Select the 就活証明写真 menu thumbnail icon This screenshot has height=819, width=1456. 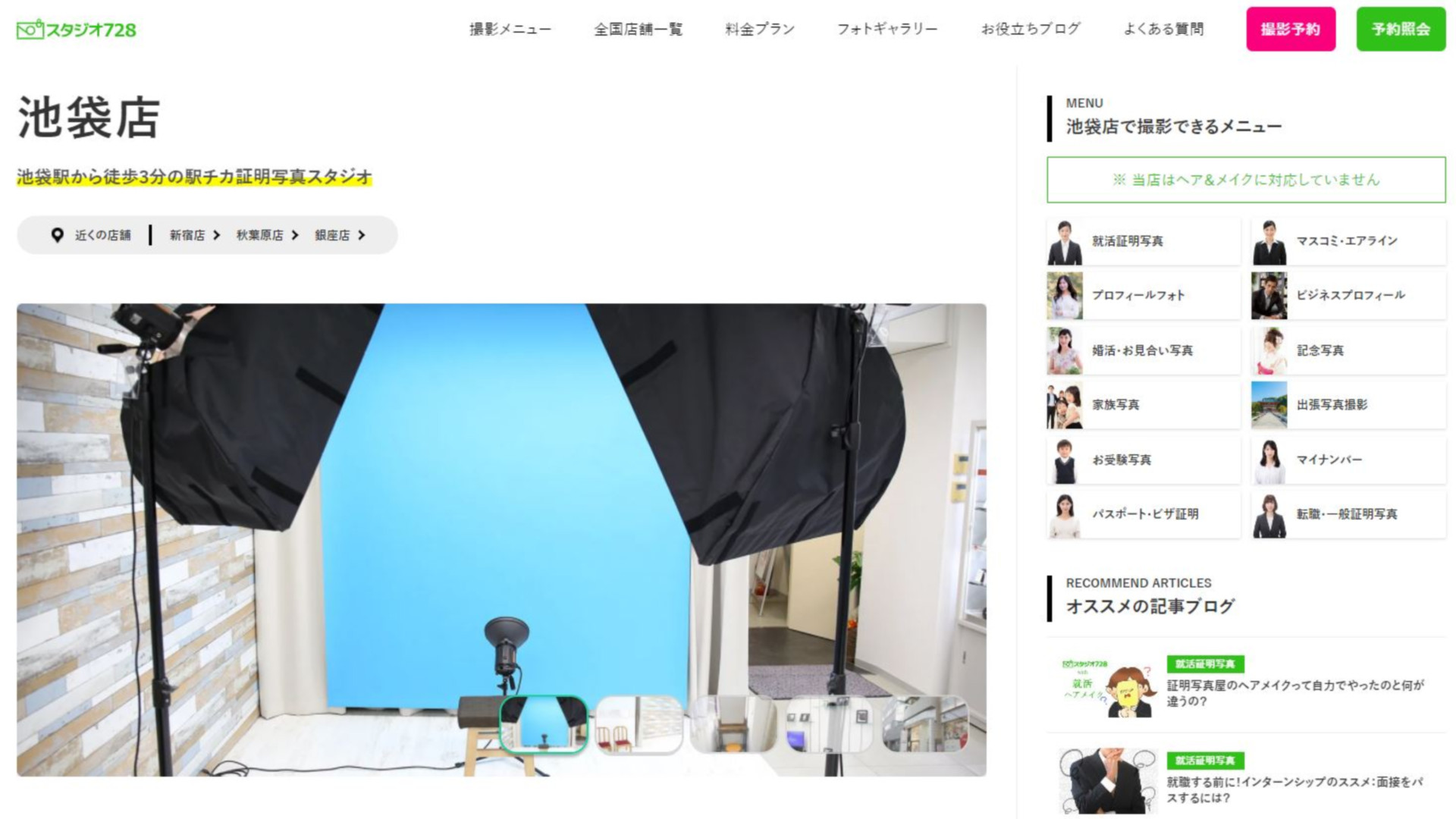1065,241
